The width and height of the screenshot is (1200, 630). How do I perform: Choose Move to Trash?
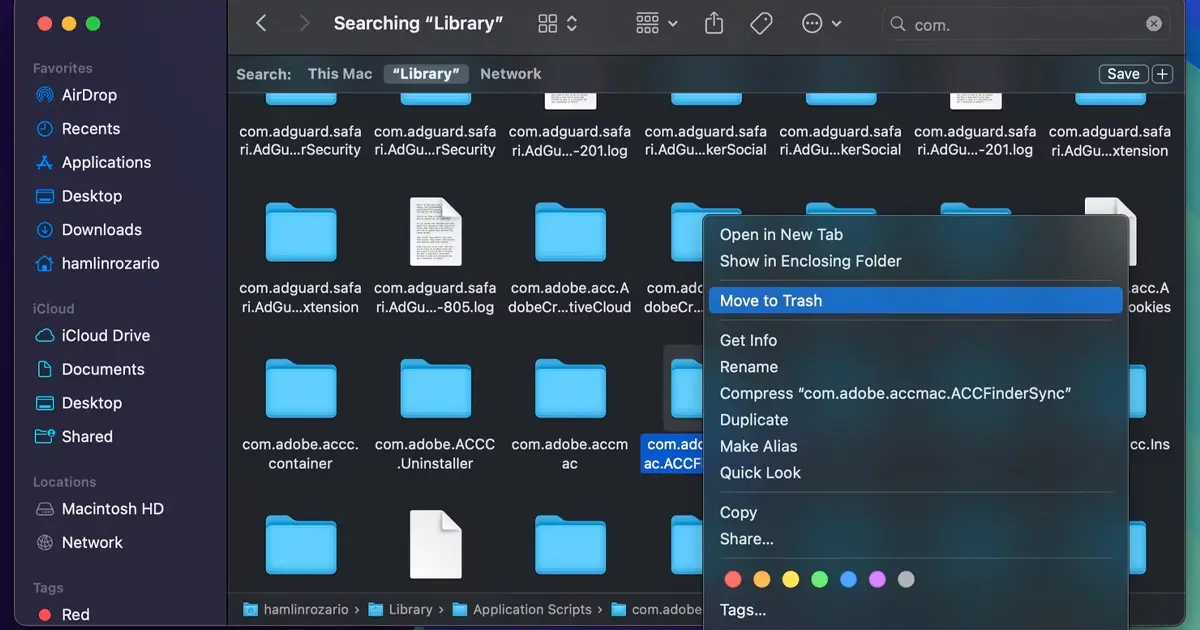pos(916,301)
